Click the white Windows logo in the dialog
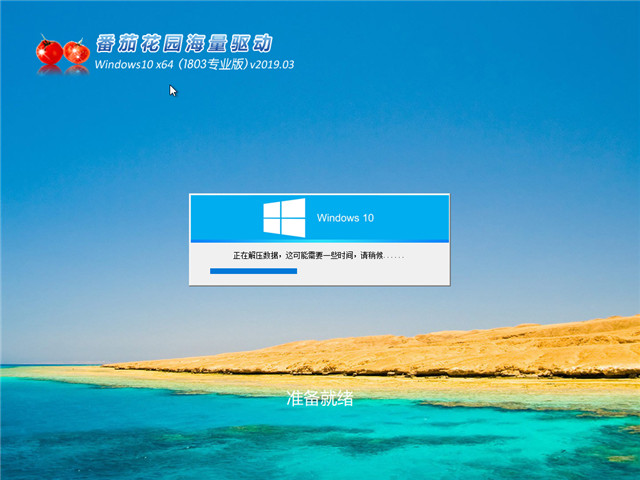This screenshot has height=480, width=640. point(284,217)
